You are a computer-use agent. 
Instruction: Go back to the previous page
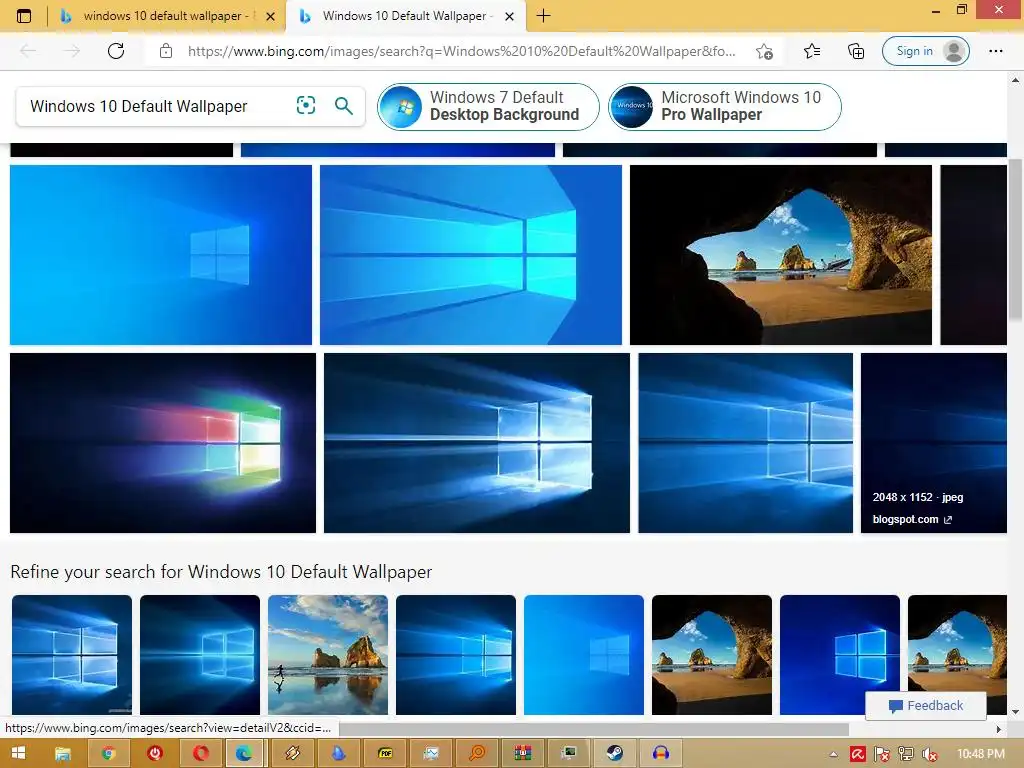[x=28, y=51]
